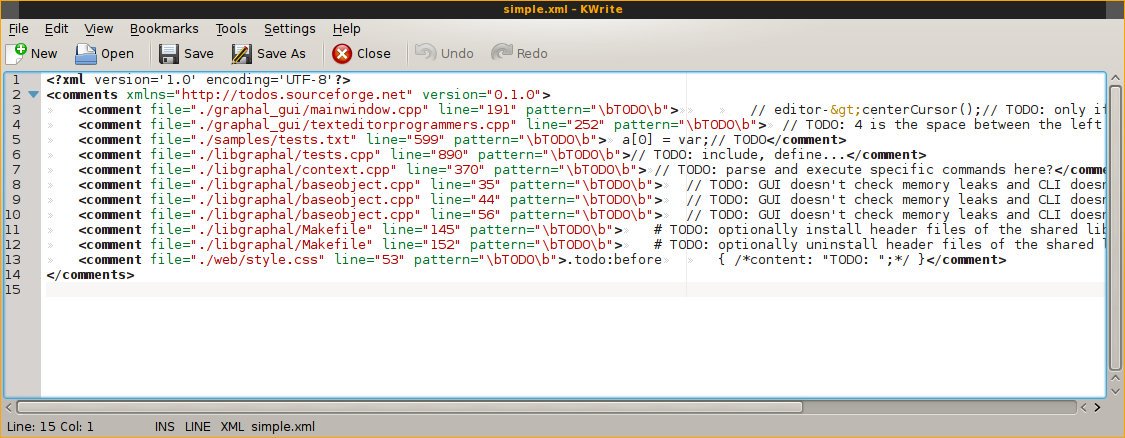
Task: Click simple.xml filename in status bar
Action: coord(283,427)
